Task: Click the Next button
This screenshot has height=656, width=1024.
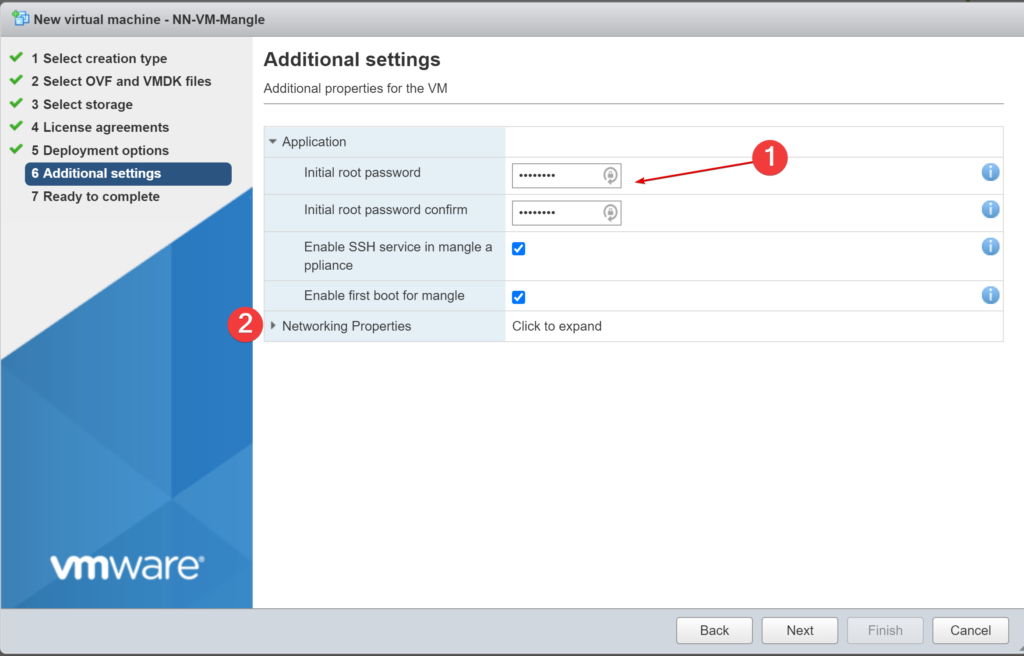Action: tap(800, 631)
